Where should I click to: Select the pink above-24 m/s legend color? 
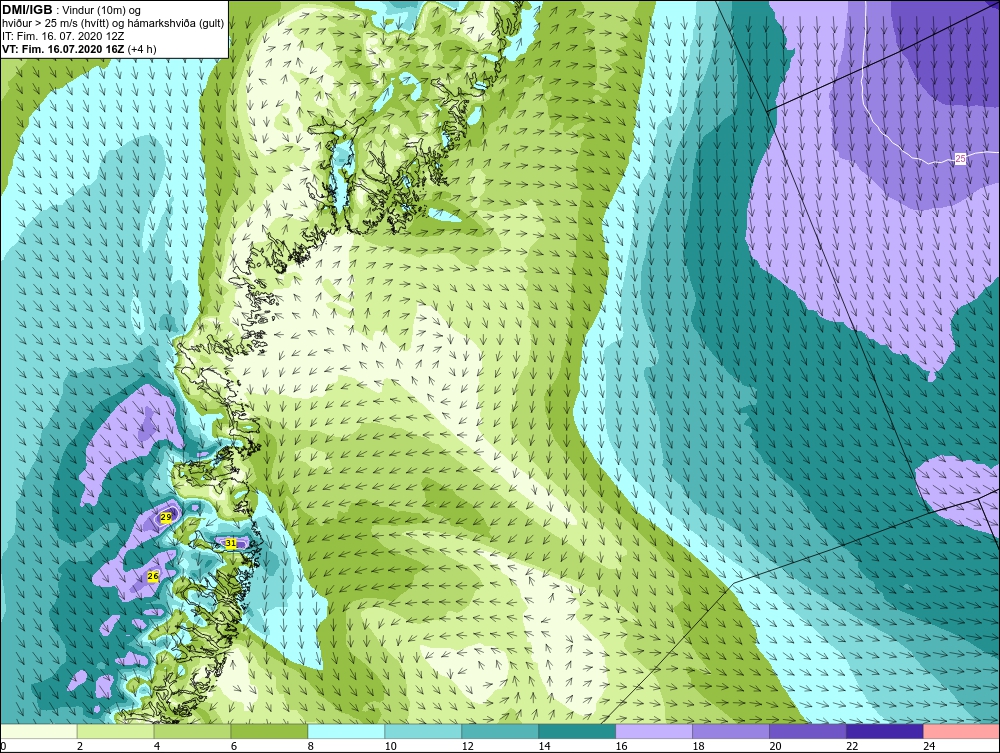[x=961, y=731]
